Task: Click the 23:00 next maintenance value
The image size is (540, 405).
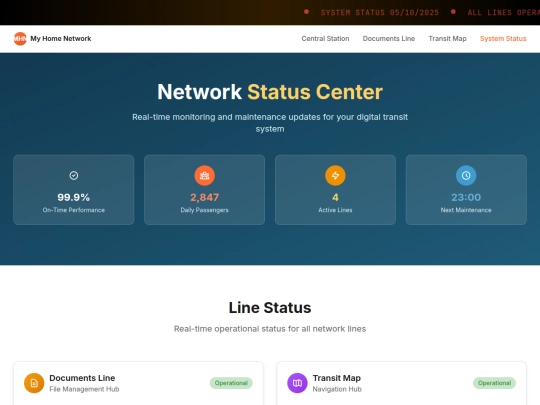Action: (466, 197)
